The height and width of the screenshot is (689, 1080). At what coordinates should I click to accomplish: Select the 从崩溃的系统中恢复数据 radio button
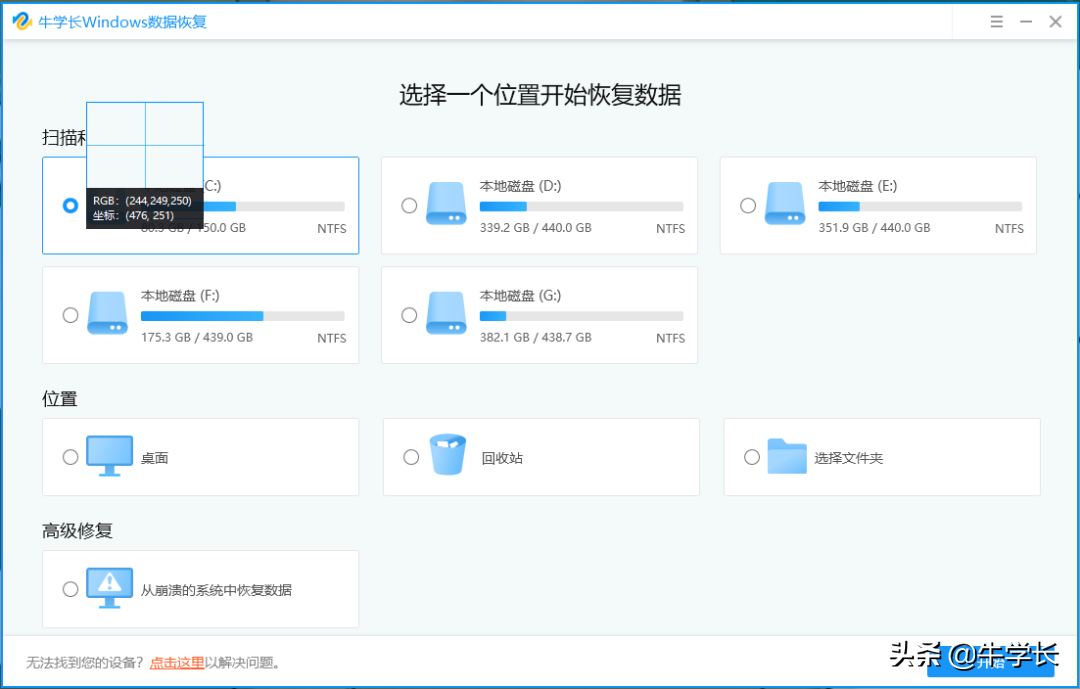coord(70,587)
